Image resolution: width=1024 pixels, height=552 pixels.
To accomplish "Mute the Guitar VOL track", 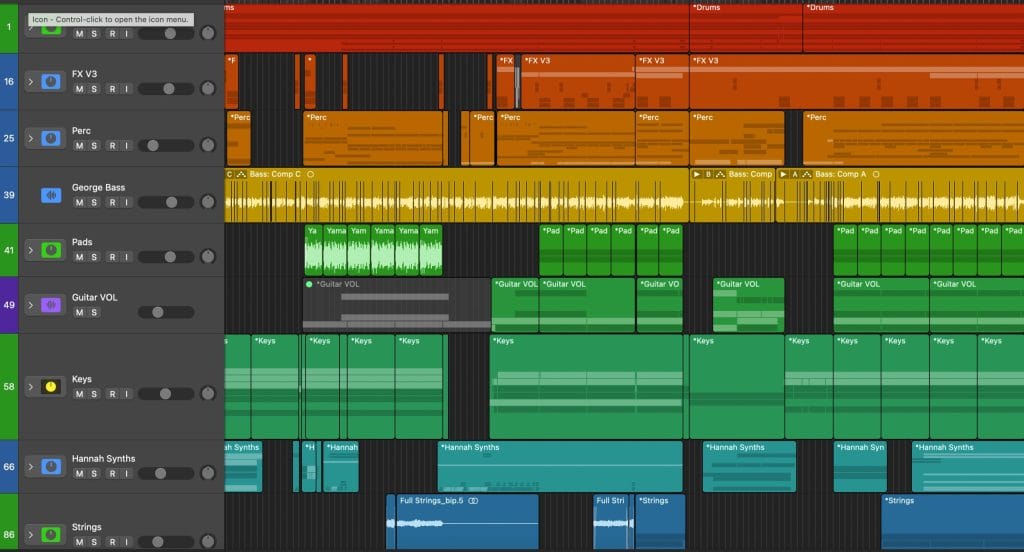I will (x=79, y=313).
